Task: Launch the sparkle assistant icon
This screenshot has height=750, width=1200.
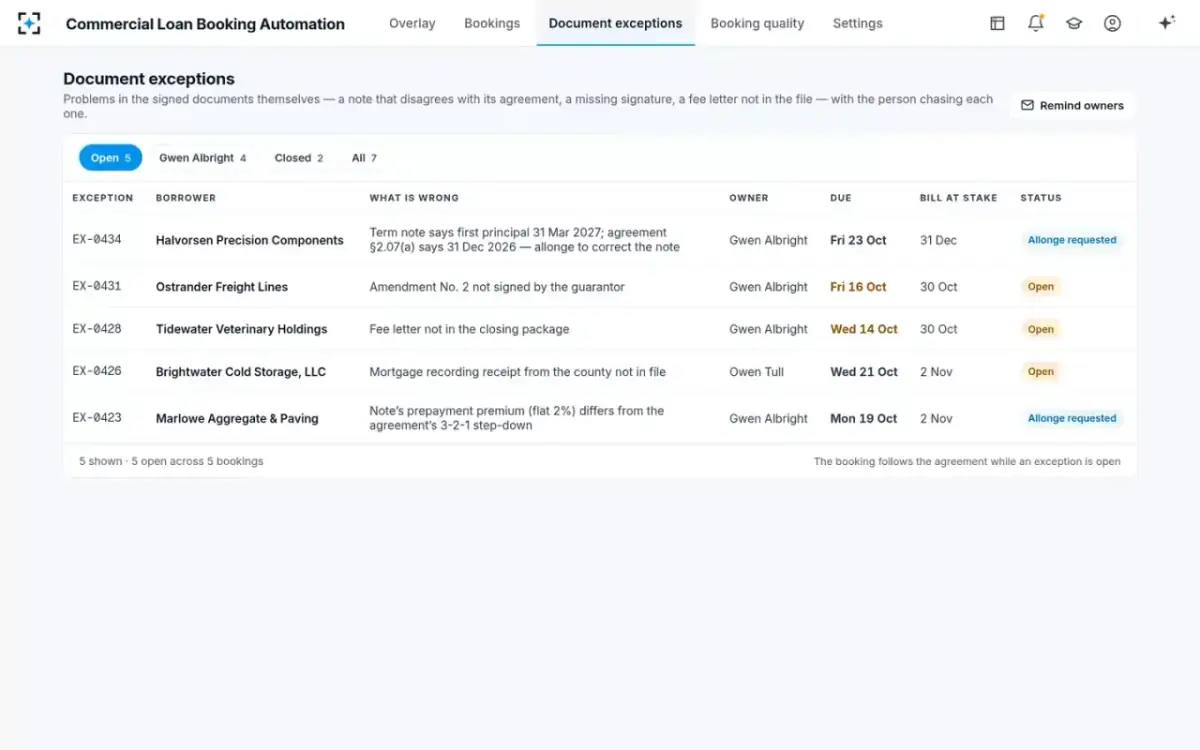Action: [x=1166, y=23]
